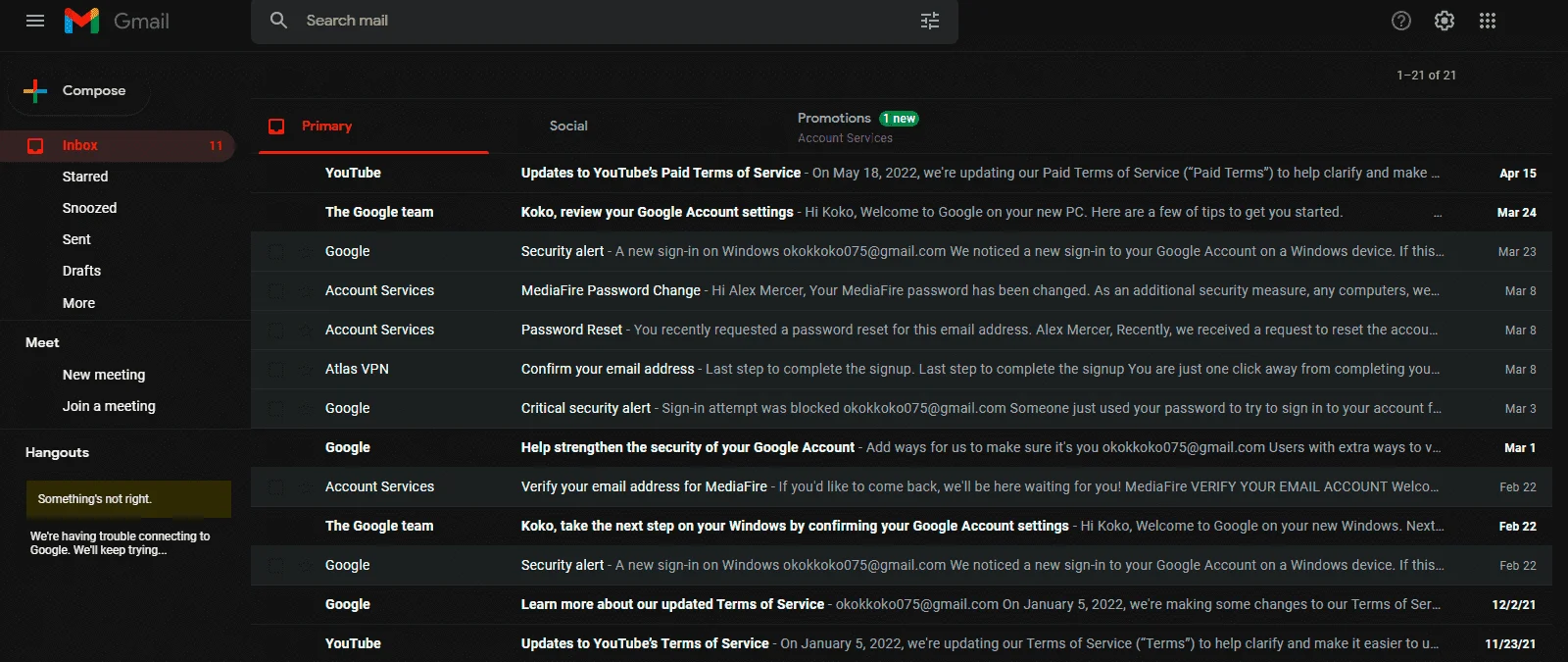Click Join a meeting

(x=109, y=406)
